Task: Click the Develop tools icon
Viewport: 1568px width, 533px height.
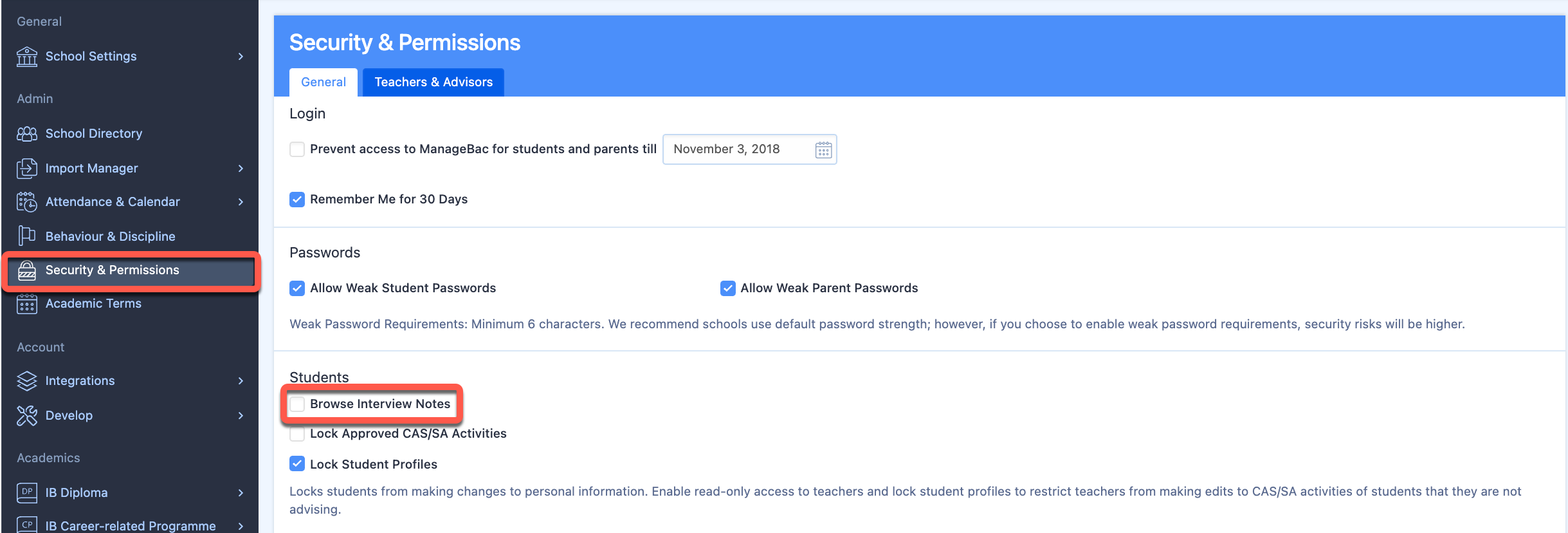Action: [x=27, y=416]
